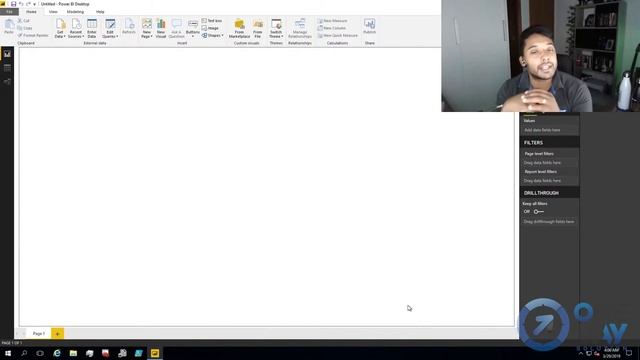Open the taskbar clock and date
Image resolution: width=640 pixels, height=360 pixels.
[611, 353]
